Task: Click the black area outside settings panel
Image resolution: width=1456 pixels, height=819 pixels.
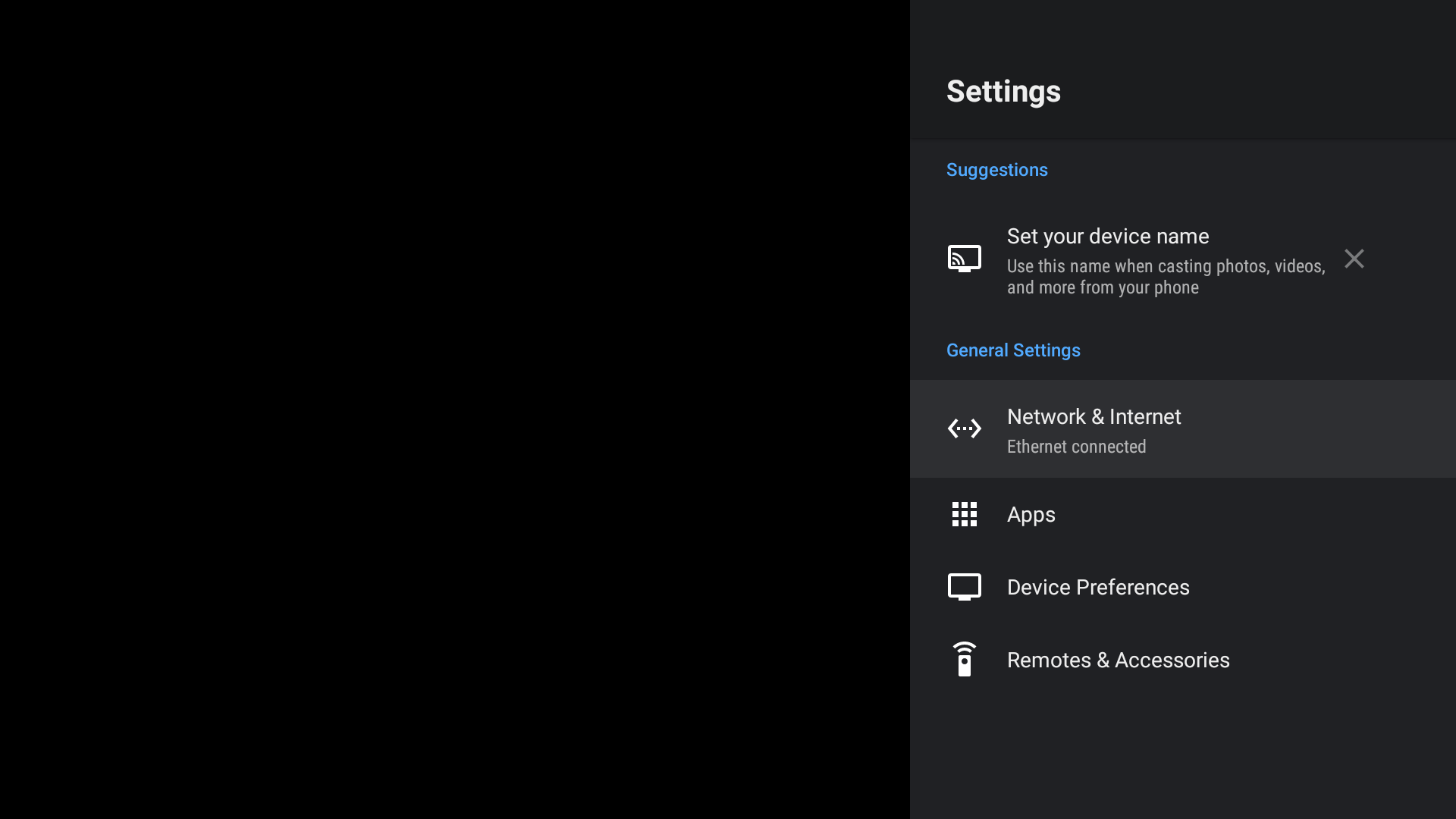Action: pos(455,409)
